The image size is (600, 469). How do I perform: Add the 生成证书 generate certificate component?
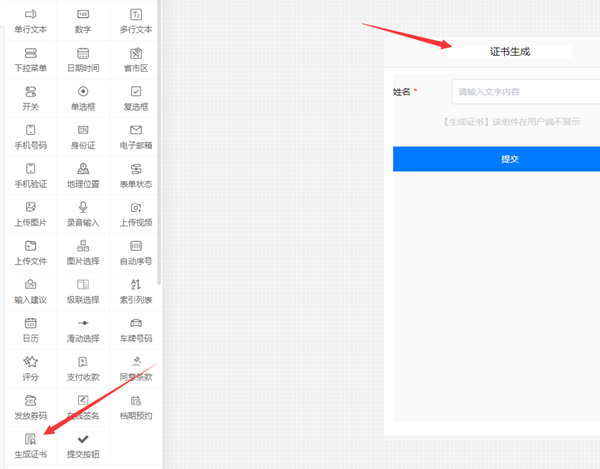(31, 446)
